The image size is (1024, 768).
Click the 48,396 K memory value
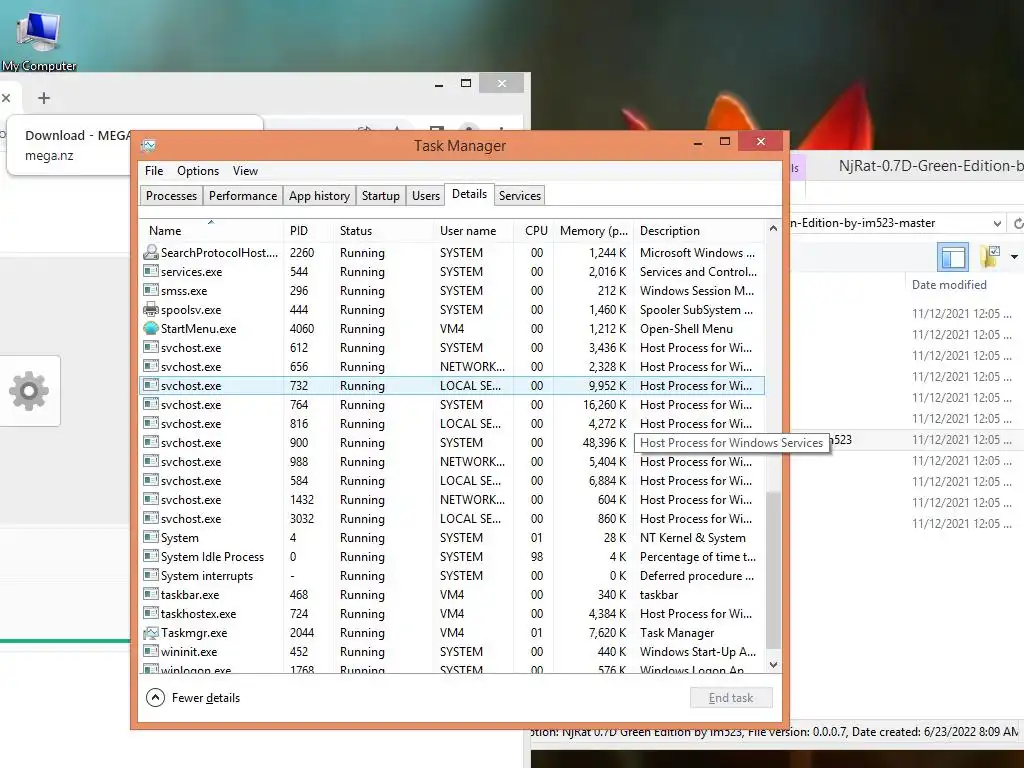[x=604, y=443]
